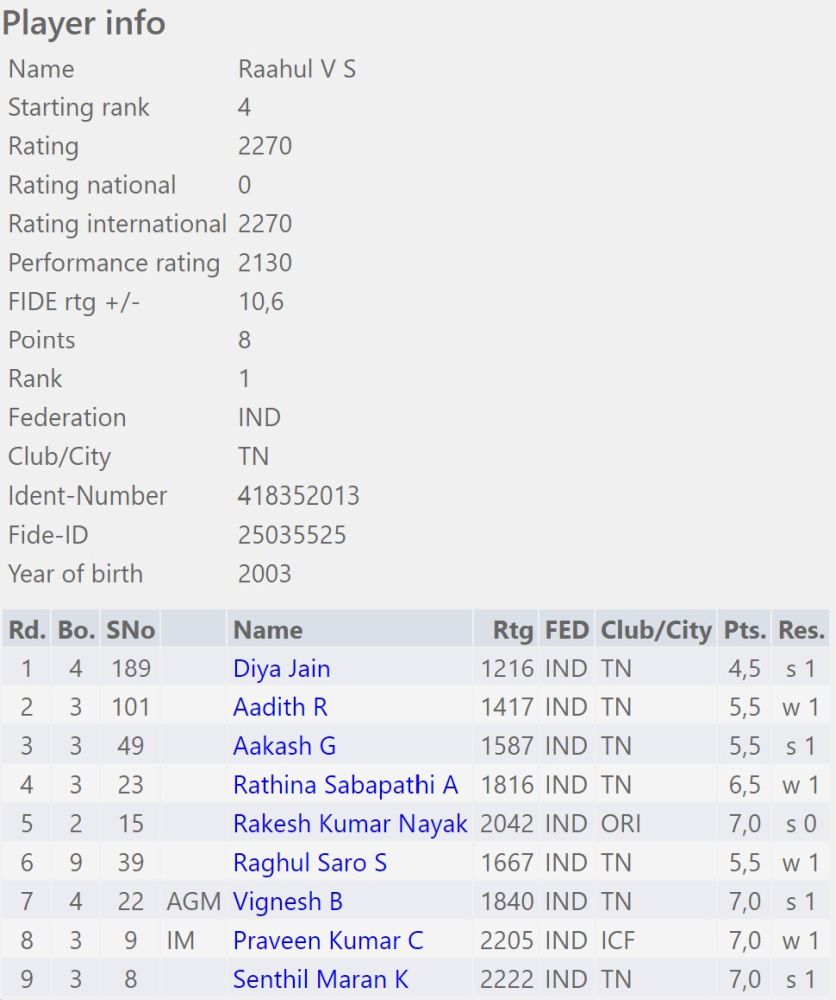Click the IM title in round 8 row
836x1000 pixels.
[181, 941]
